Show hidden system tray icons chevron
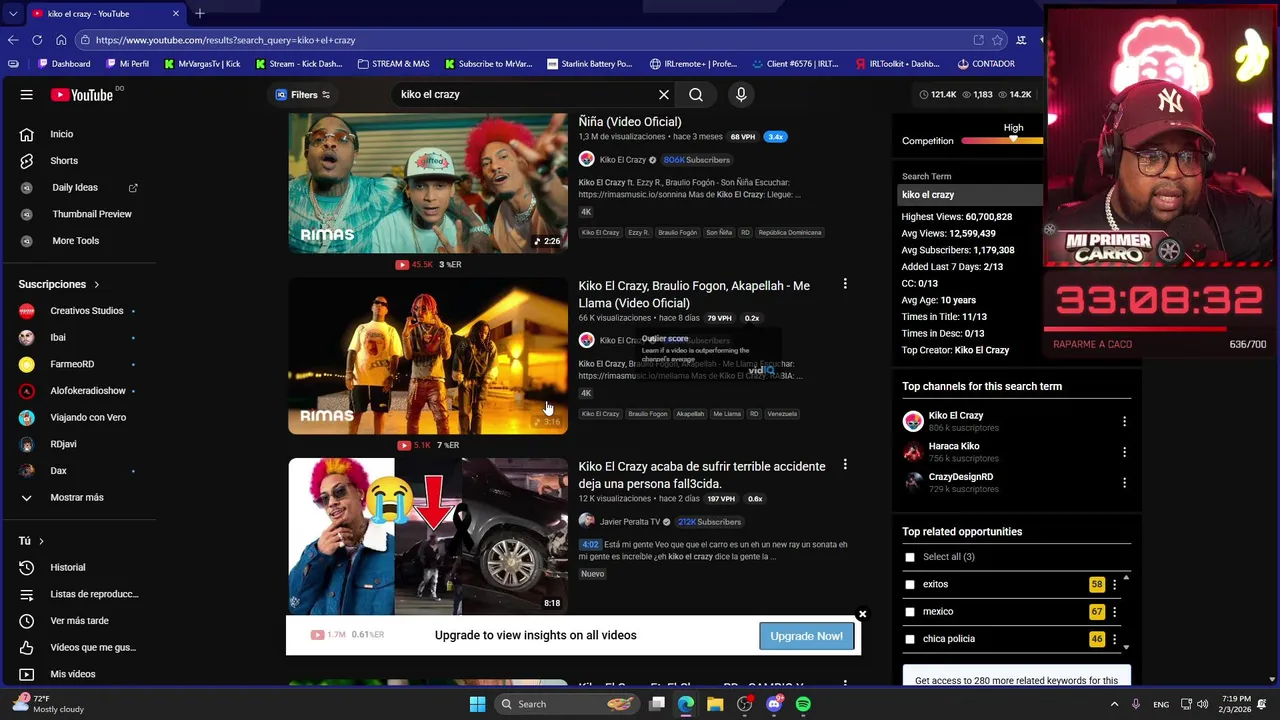This screenshot has width=1280, height=720. [x=1114, y=704]
